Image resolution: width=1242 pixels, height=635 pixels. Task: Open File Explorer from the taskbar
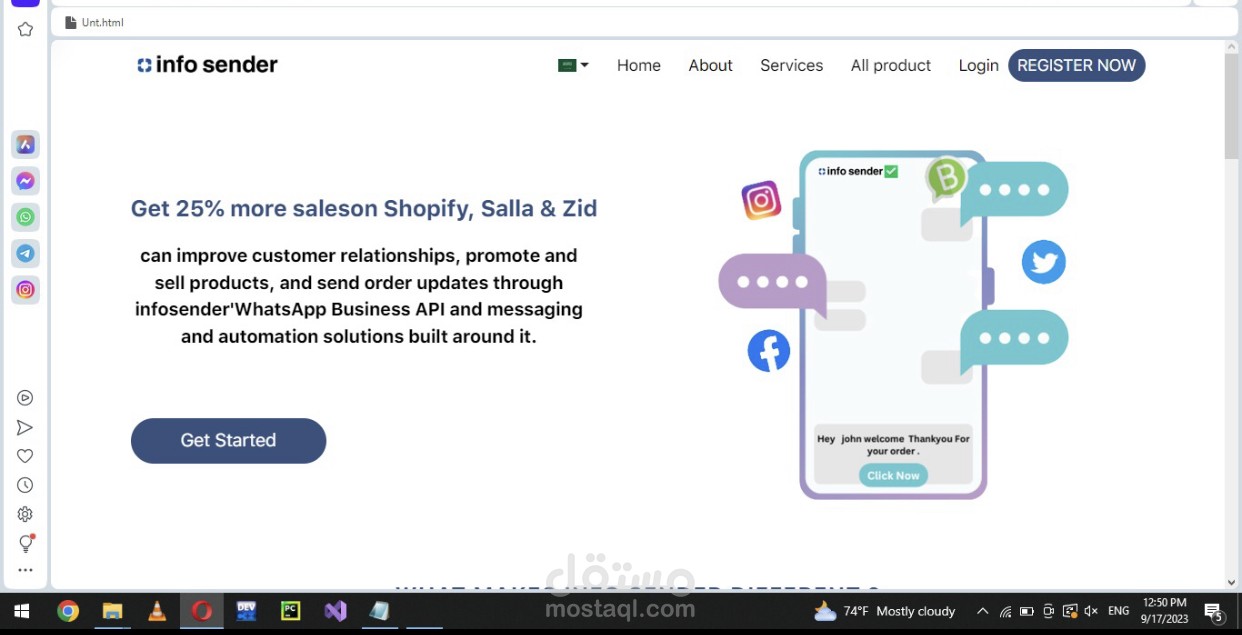pyautogui.click(x=112, y=611)
